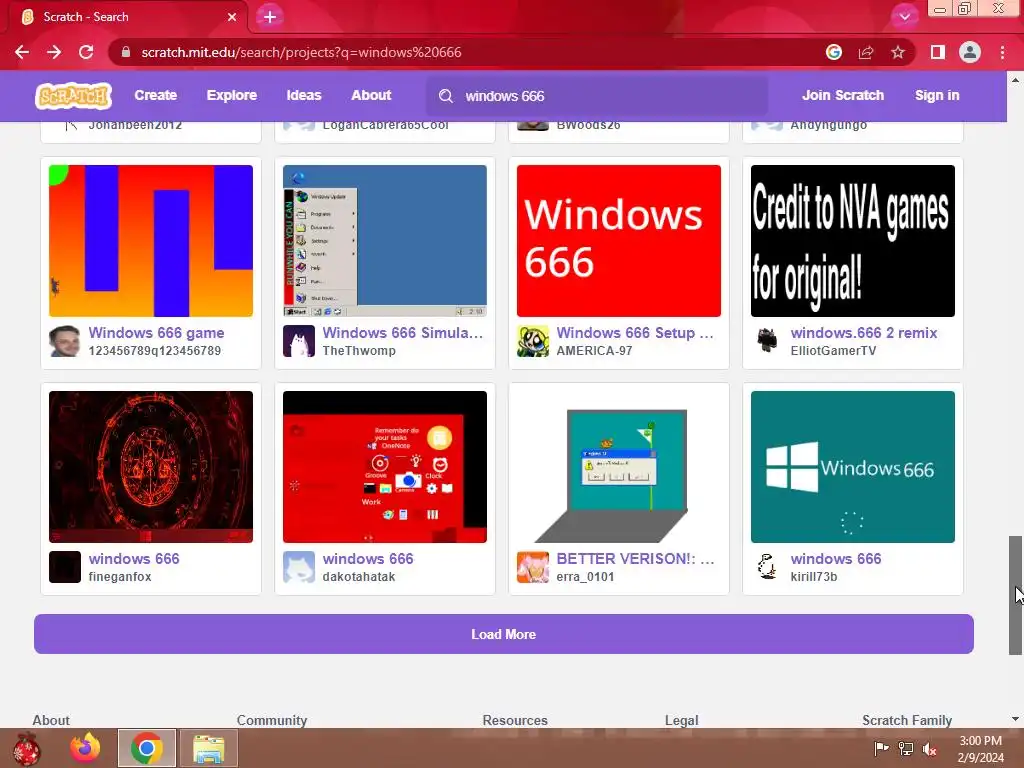Viewport: 1024px width, 768px height.
Task: Open author dakotahatak profile
Action: [x=359, y=577]
